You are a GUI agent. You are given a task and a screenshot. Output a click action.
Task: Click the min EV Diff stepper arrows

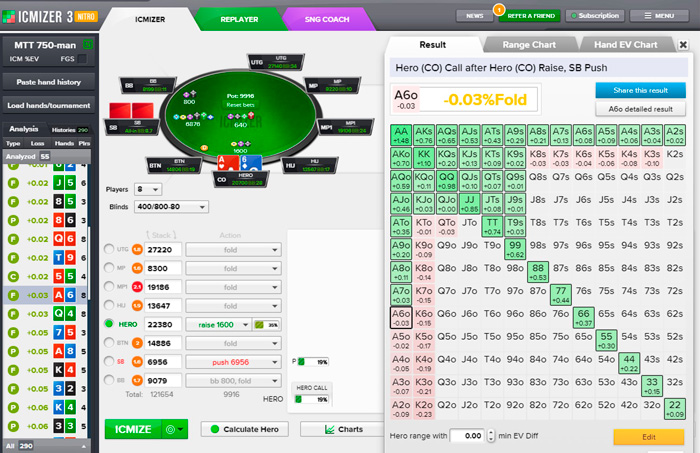coord(491,436)
